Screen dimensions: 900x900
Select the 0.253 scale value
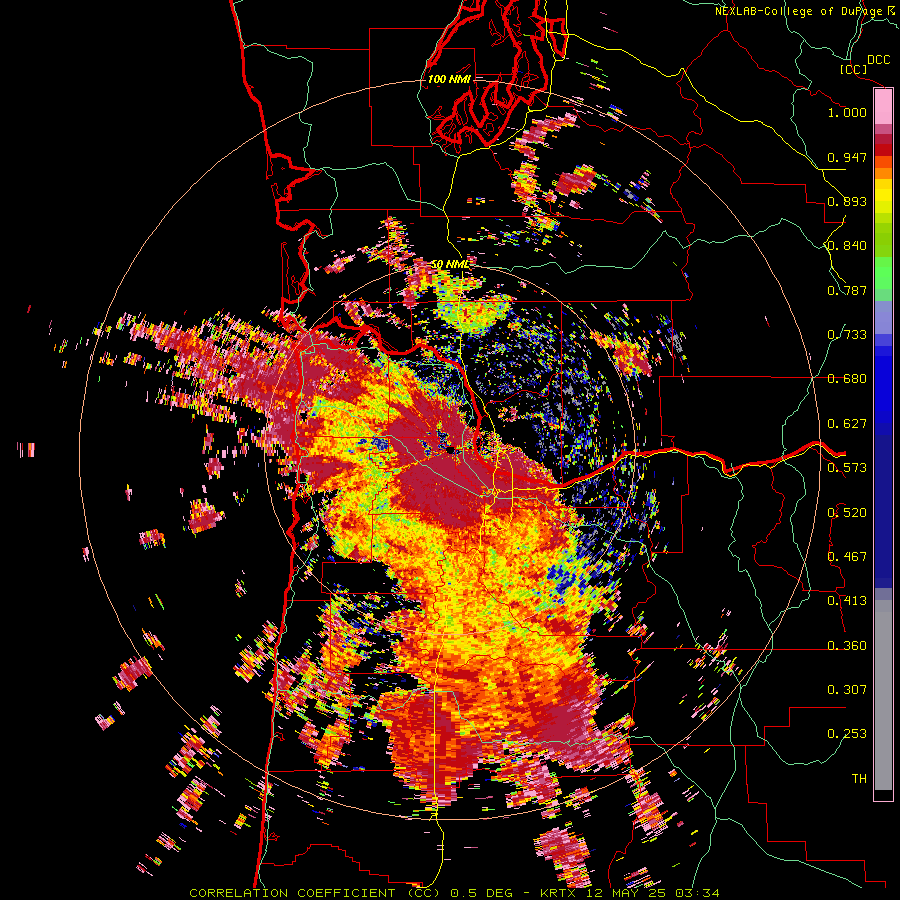click(x=847, y=734)
